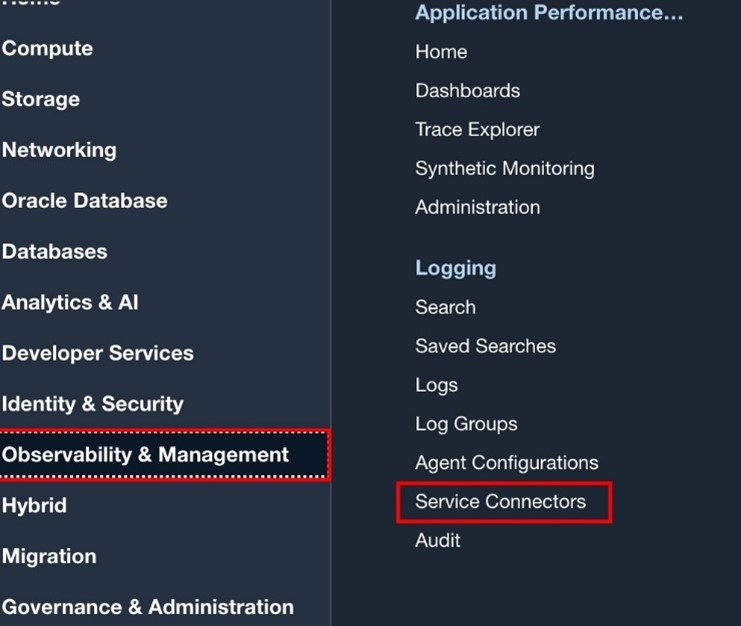Open the Networking category
Image resolution: width=741 pixels, height=626 pixels.
(59, 150)
